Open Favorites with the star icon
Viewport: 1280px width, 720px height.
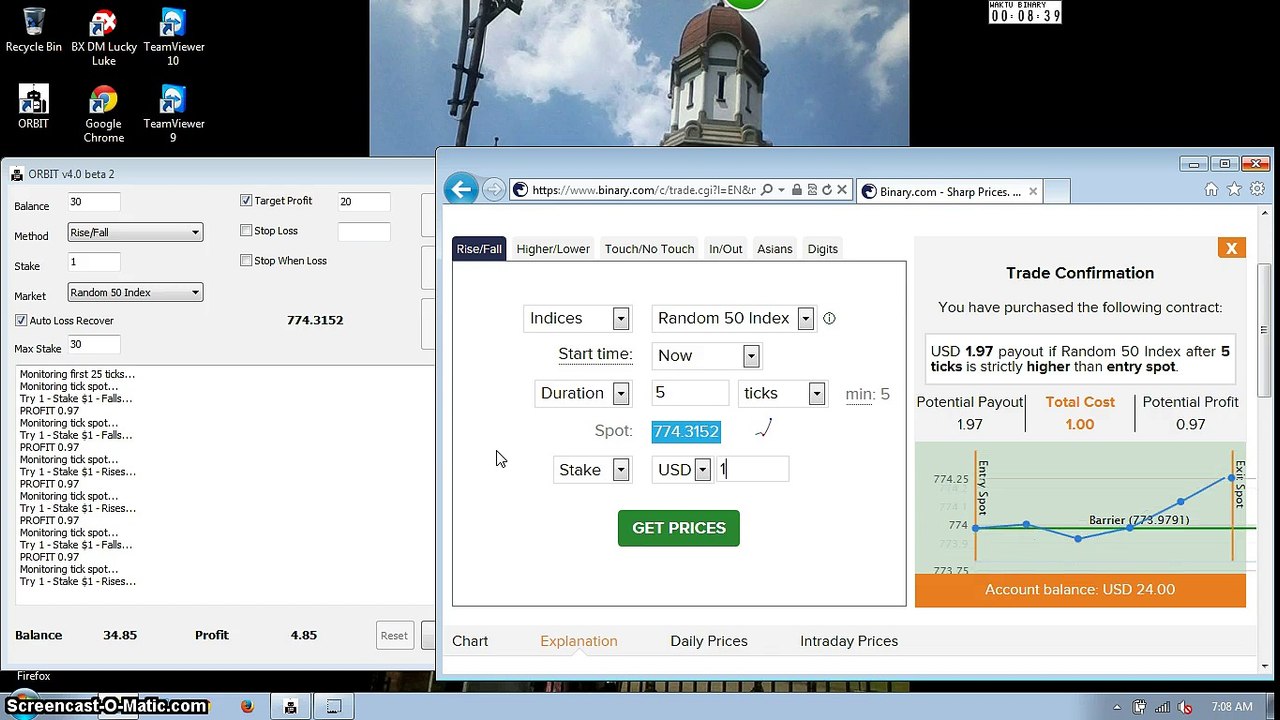1234,189
